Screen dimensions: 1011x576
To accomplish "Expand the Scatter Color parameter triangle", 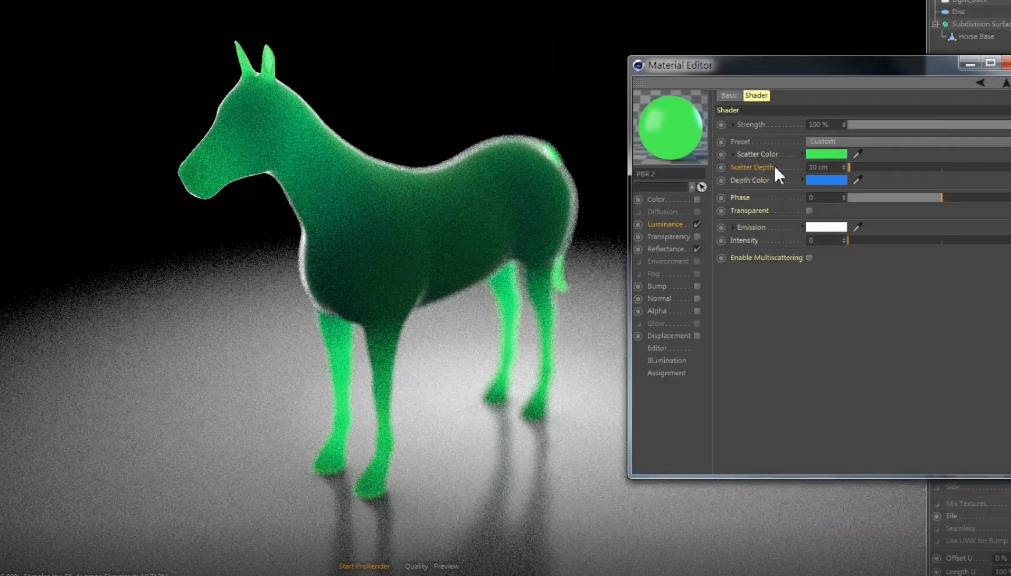I will point(733,154).
